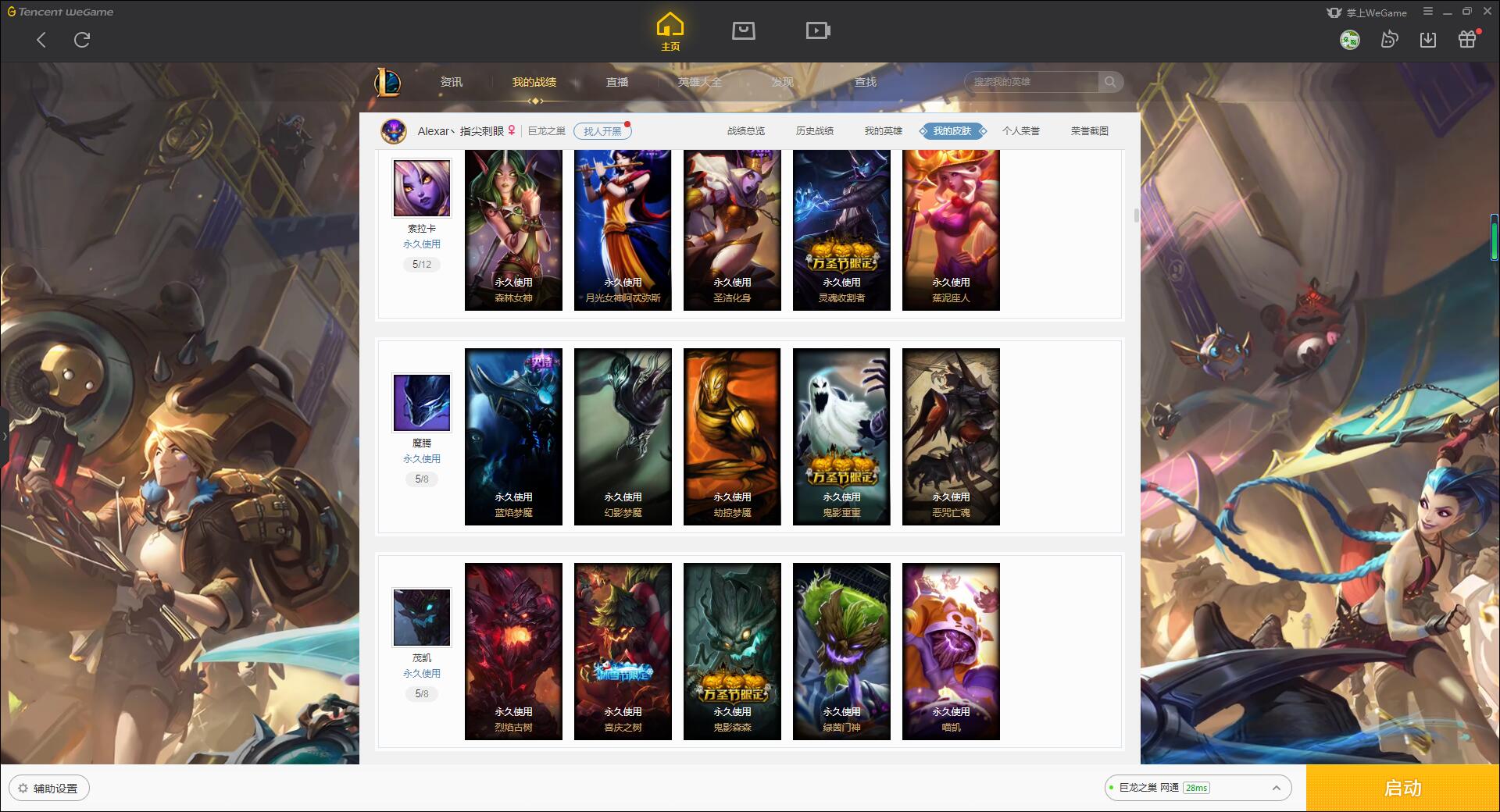Image resolution: width=1500 pixels, height=812 pixels.
Task: Open the 我的战绩 tab
Action: [x=534, y=82]
